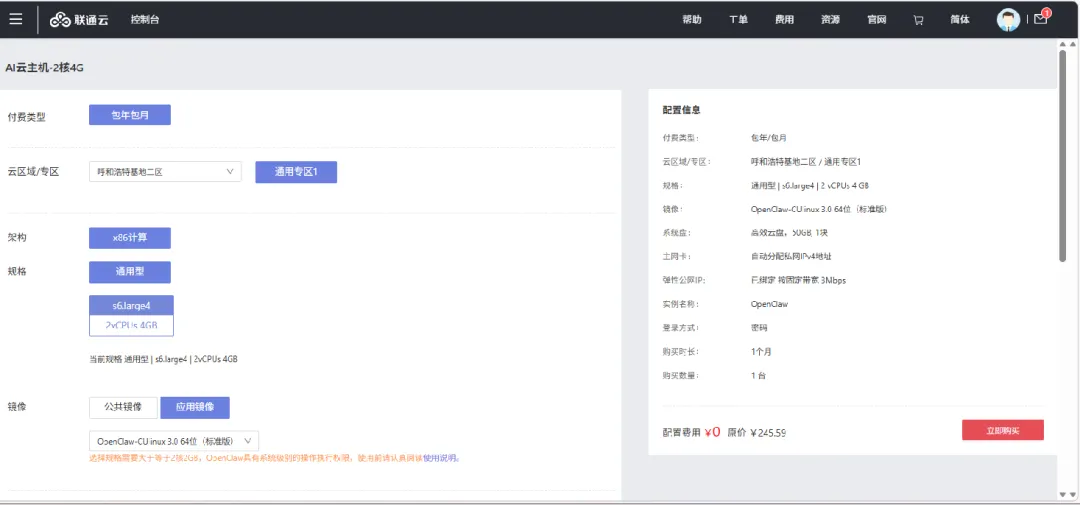Click the 当前规格 summary text
The height and width of the screenshot is (505, 1080).
coord(163,360)
